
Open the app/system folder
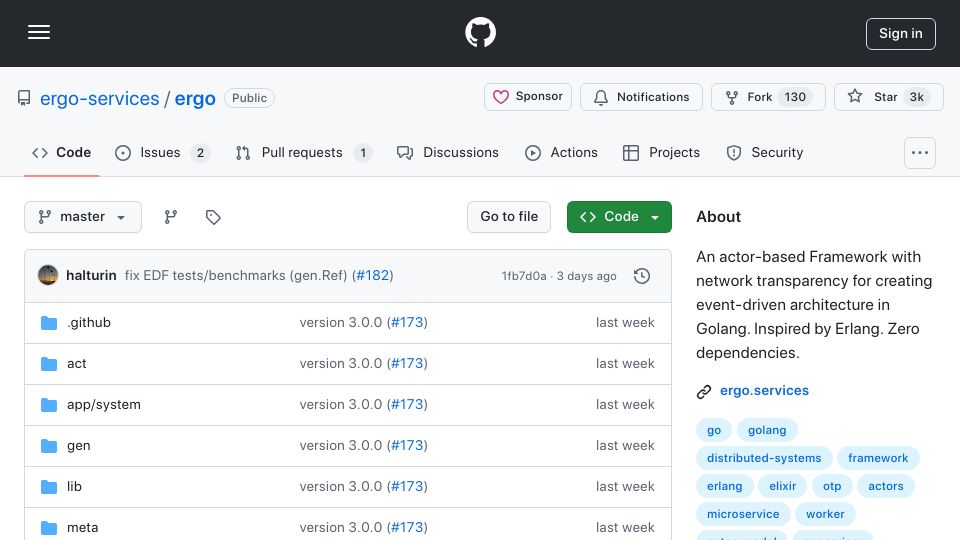(103, 405)
